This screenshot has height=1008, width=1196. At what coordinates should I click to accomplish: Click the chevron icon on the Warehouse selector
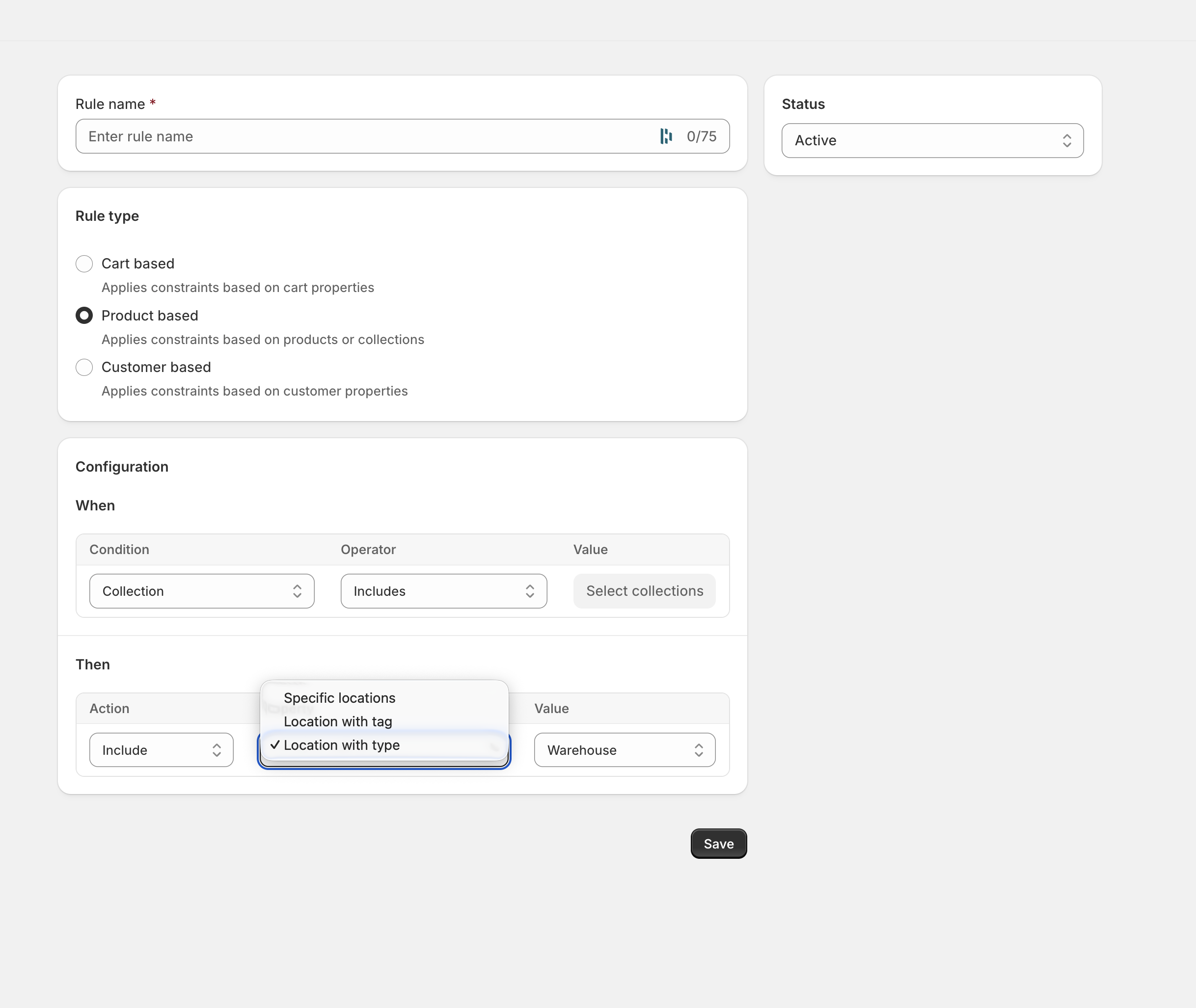pos(699,750)
